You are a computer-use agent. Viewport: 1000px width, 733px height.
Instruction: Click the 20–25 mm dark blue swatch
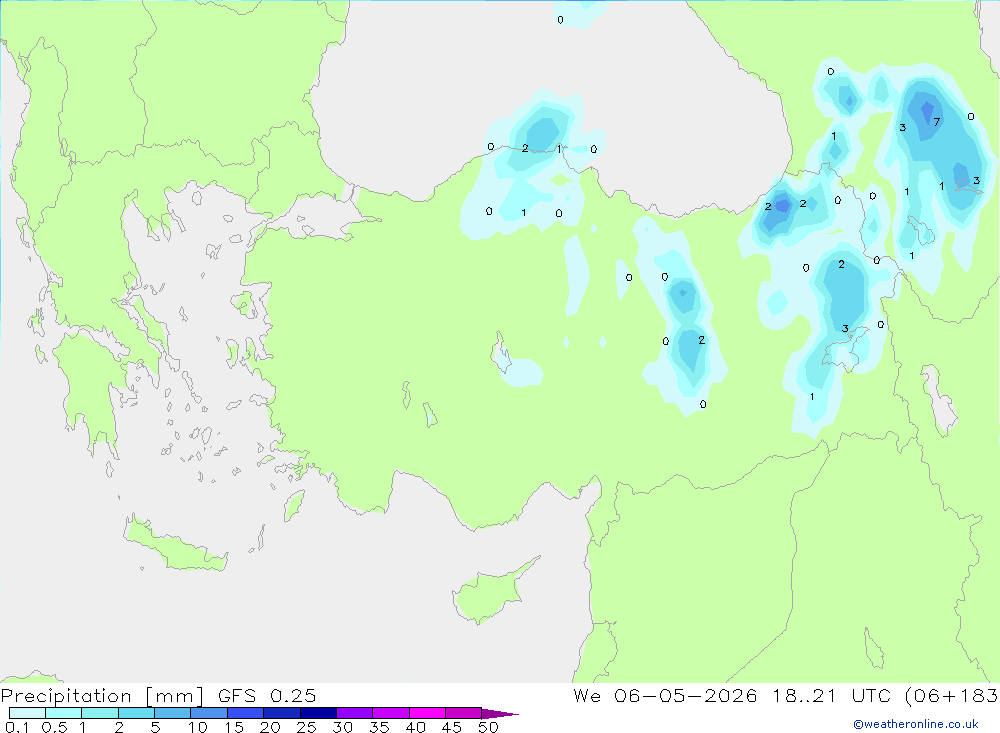tap(282, 713)
